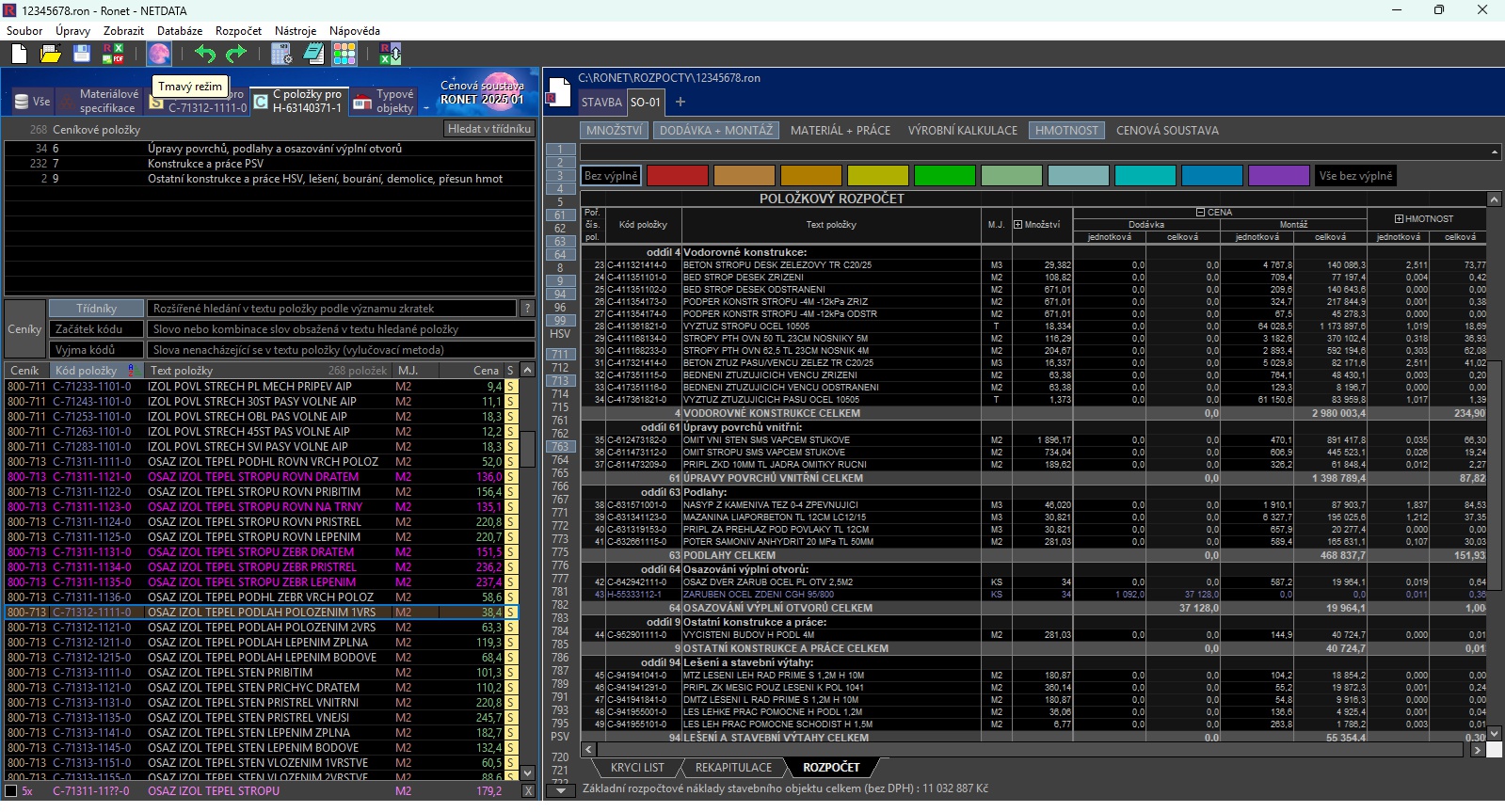Add a new object tab with the plus
Screen dimensions: 1505x812
(680, 102)
